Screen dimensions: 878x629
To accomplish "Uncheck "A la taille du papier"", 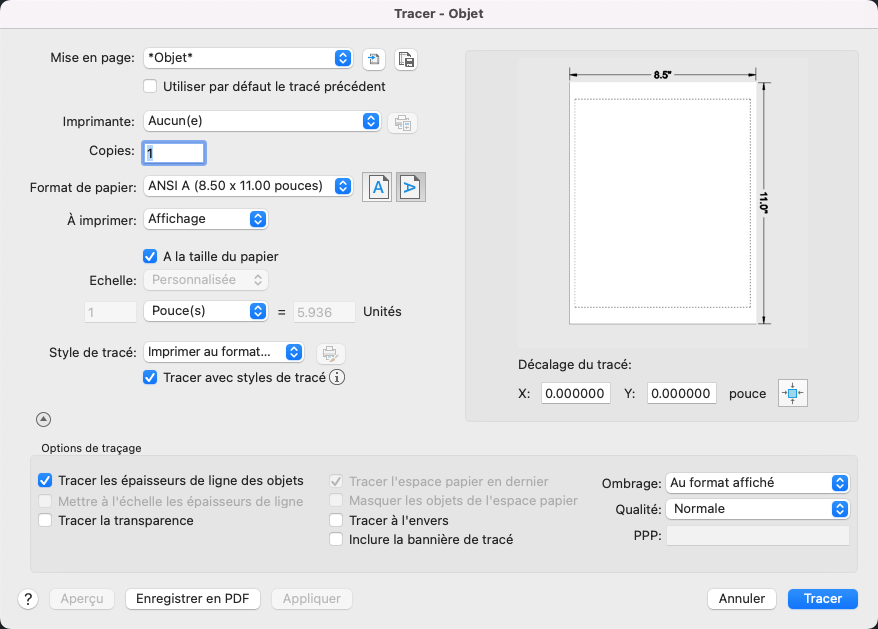I will coord(151,256).
